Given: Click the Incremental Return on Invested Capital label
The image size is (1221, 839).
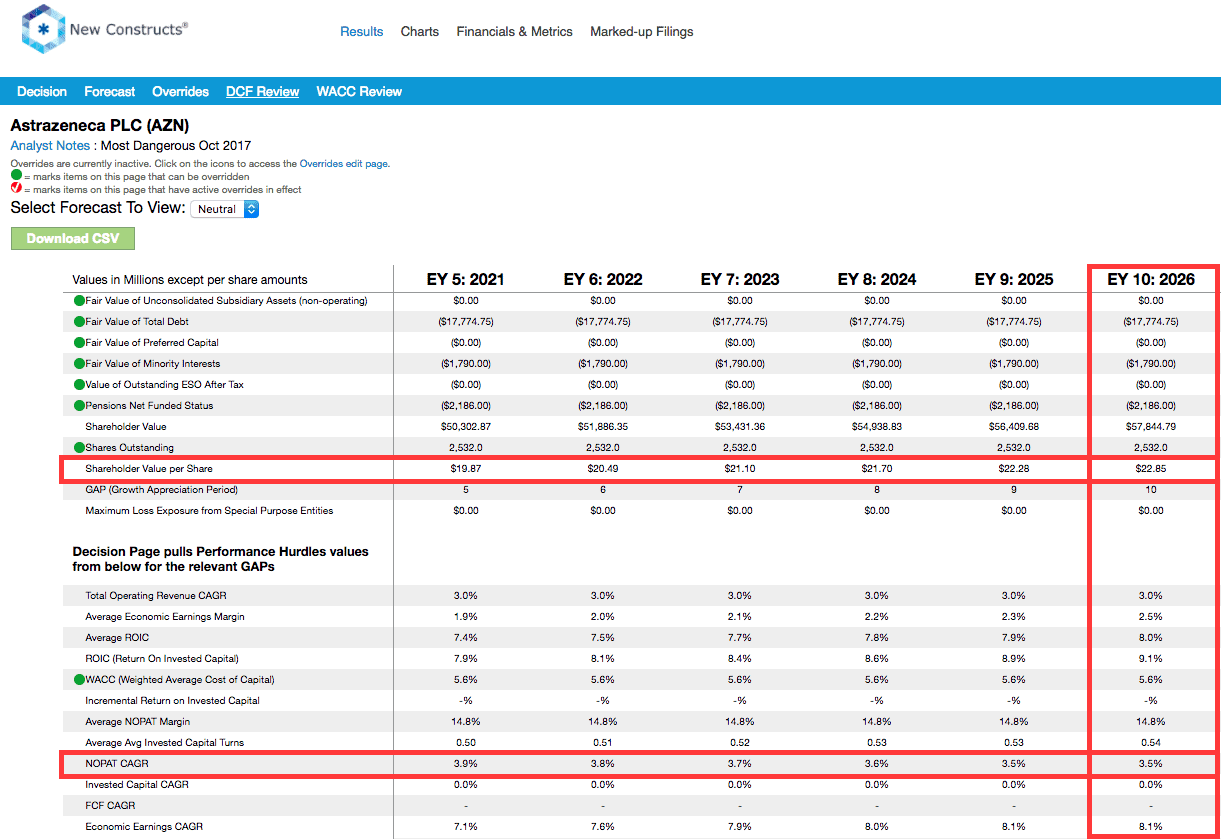Looking at the screenshot, I should (x=172, y=701).
